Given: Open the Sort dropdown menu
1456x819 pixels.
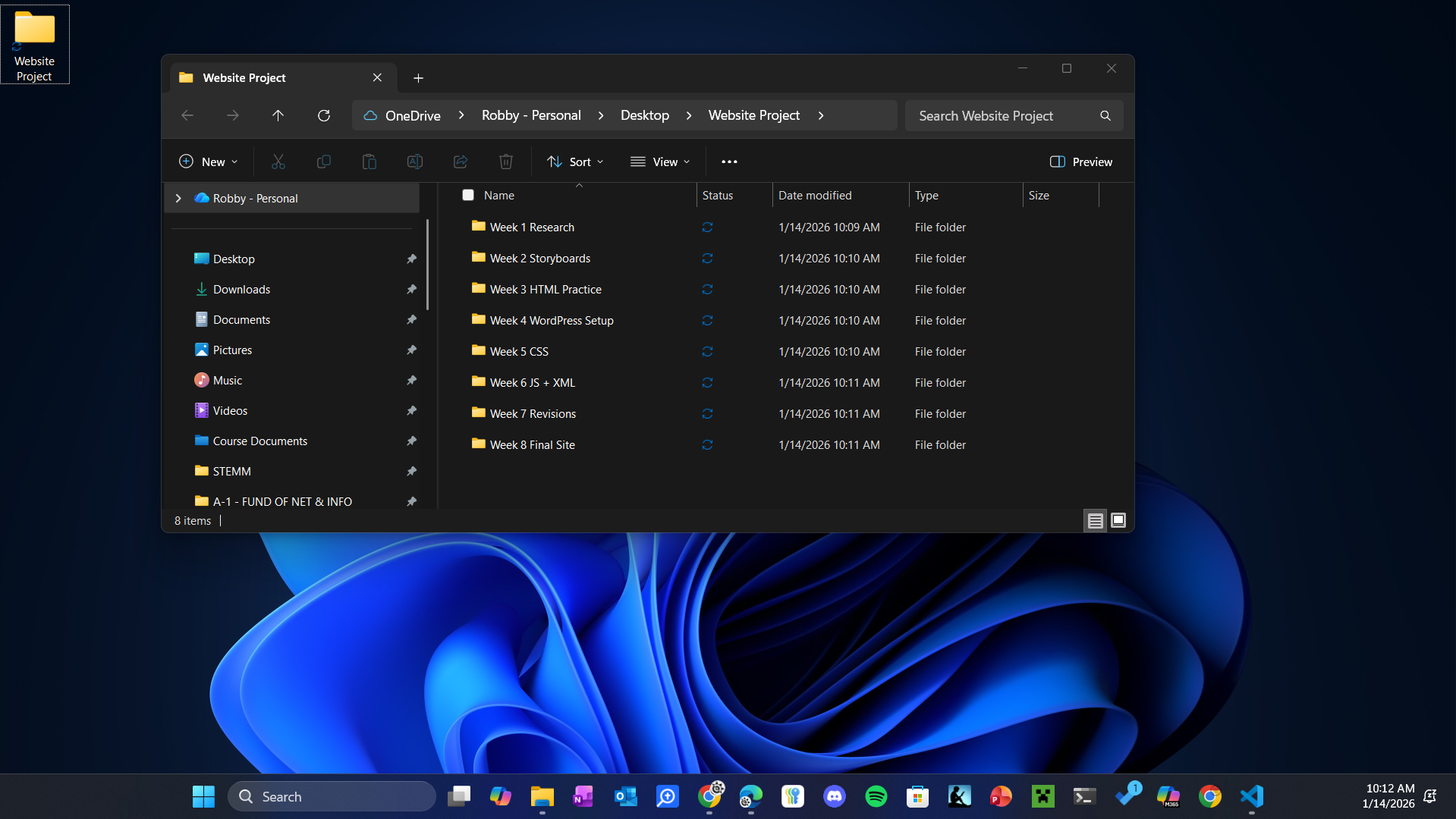Looking at the screenshot, I should pos(575,162).
